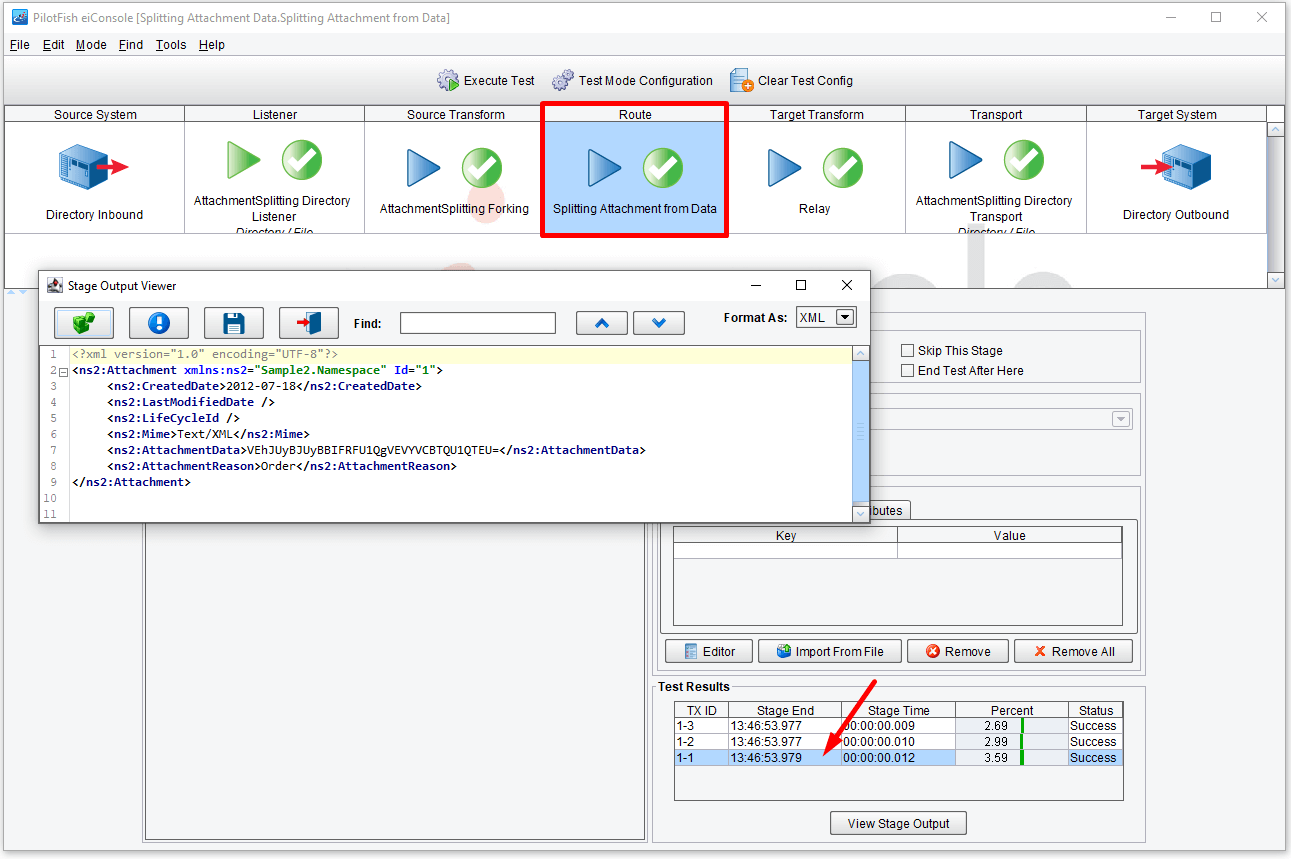1291x859 pixels.
Task: Click the Stage Output Viewer title bar icon
Action: coord(54,286)
